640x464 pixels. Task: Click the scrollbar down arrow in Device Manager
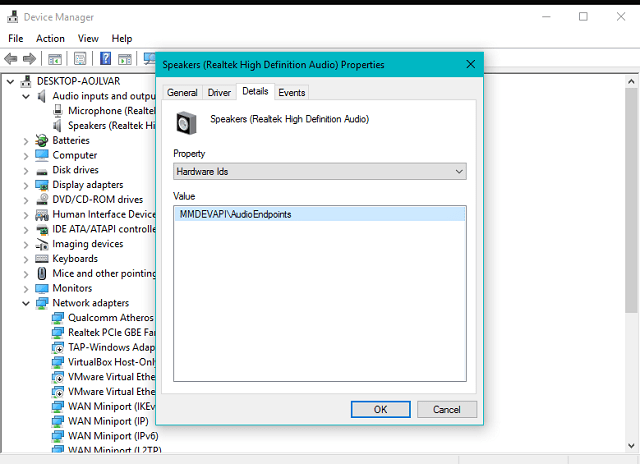[x=631, y=446]
